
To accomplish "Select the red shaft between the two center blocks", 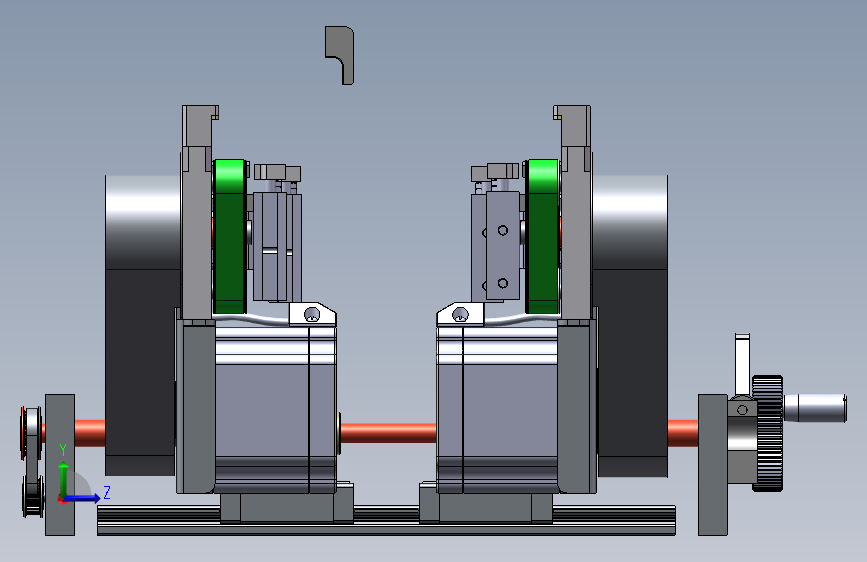I will tap(388, 433).
